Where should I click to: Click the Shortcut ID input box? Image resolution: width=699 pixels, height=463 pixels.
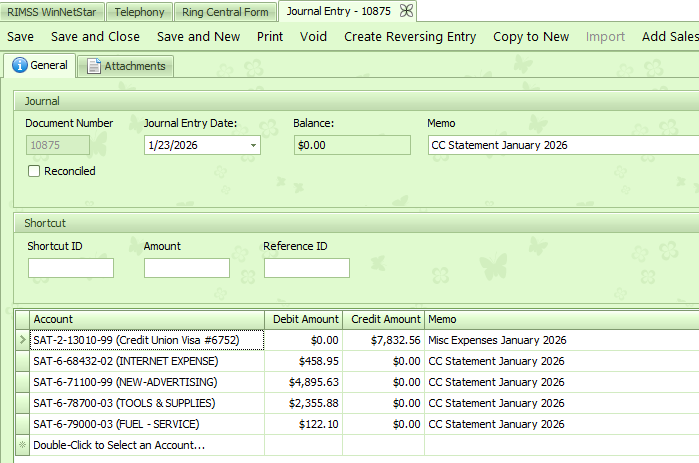[71, 268]
